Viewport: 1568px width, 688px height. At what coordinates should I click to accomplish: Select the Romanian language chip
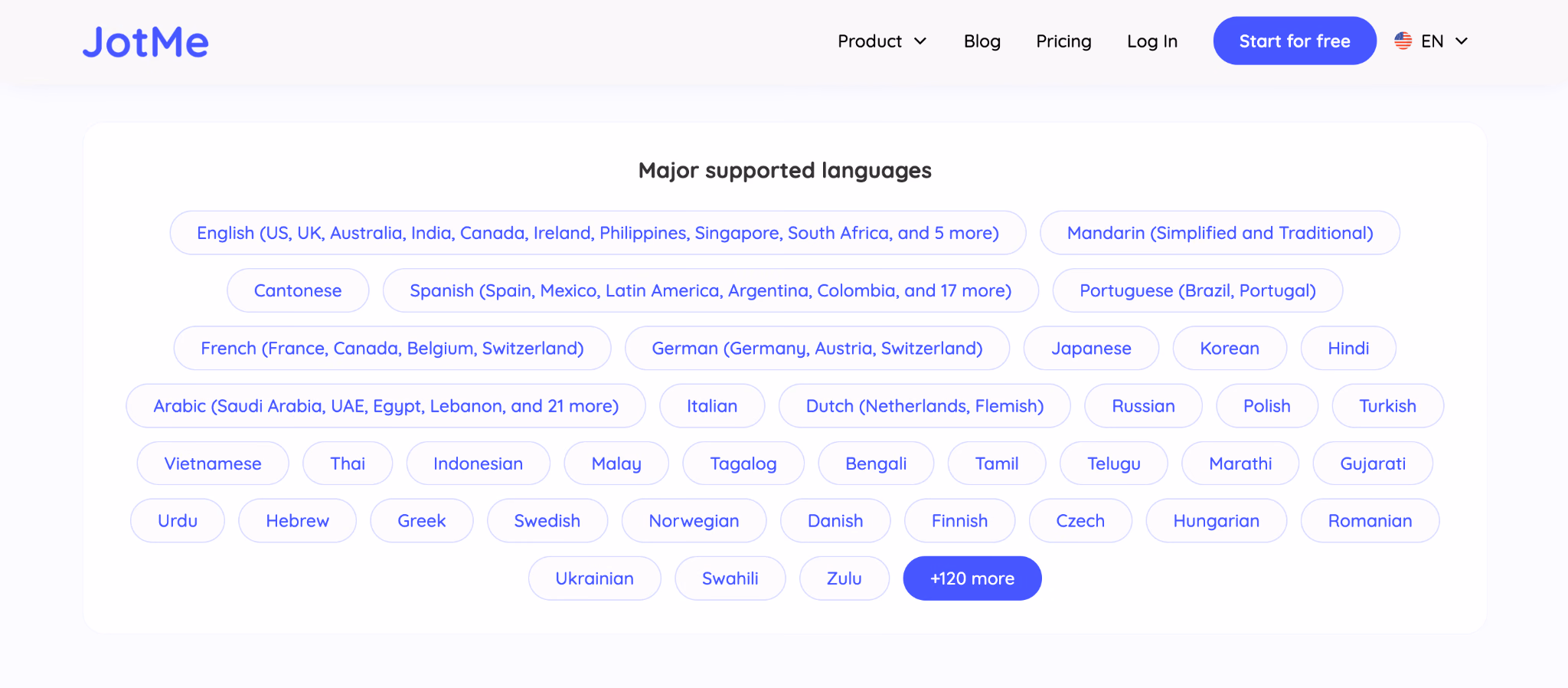coord(1370,521)
